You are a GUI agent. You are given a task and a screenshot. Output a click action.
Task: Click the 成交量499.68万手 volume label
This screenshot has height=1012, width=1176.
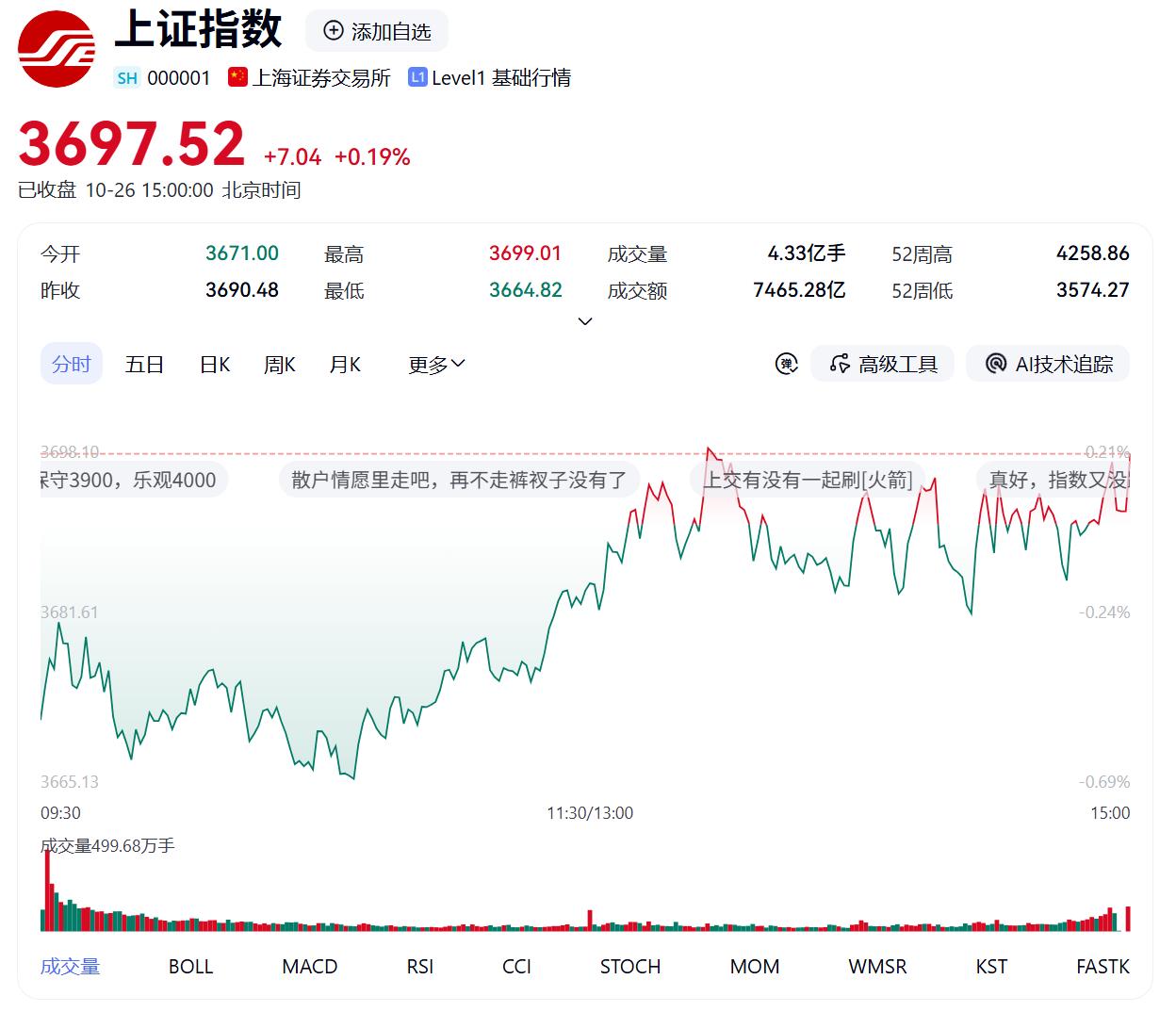[107, 846]
